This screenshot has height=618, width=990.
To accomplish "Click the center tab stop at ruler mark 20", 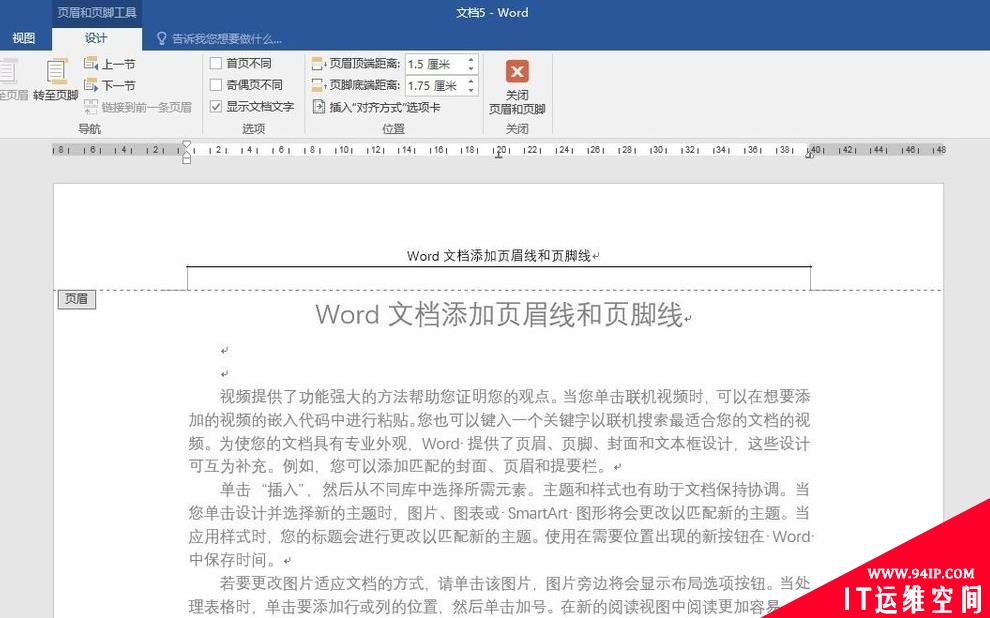I will click(x=499, y=155).
